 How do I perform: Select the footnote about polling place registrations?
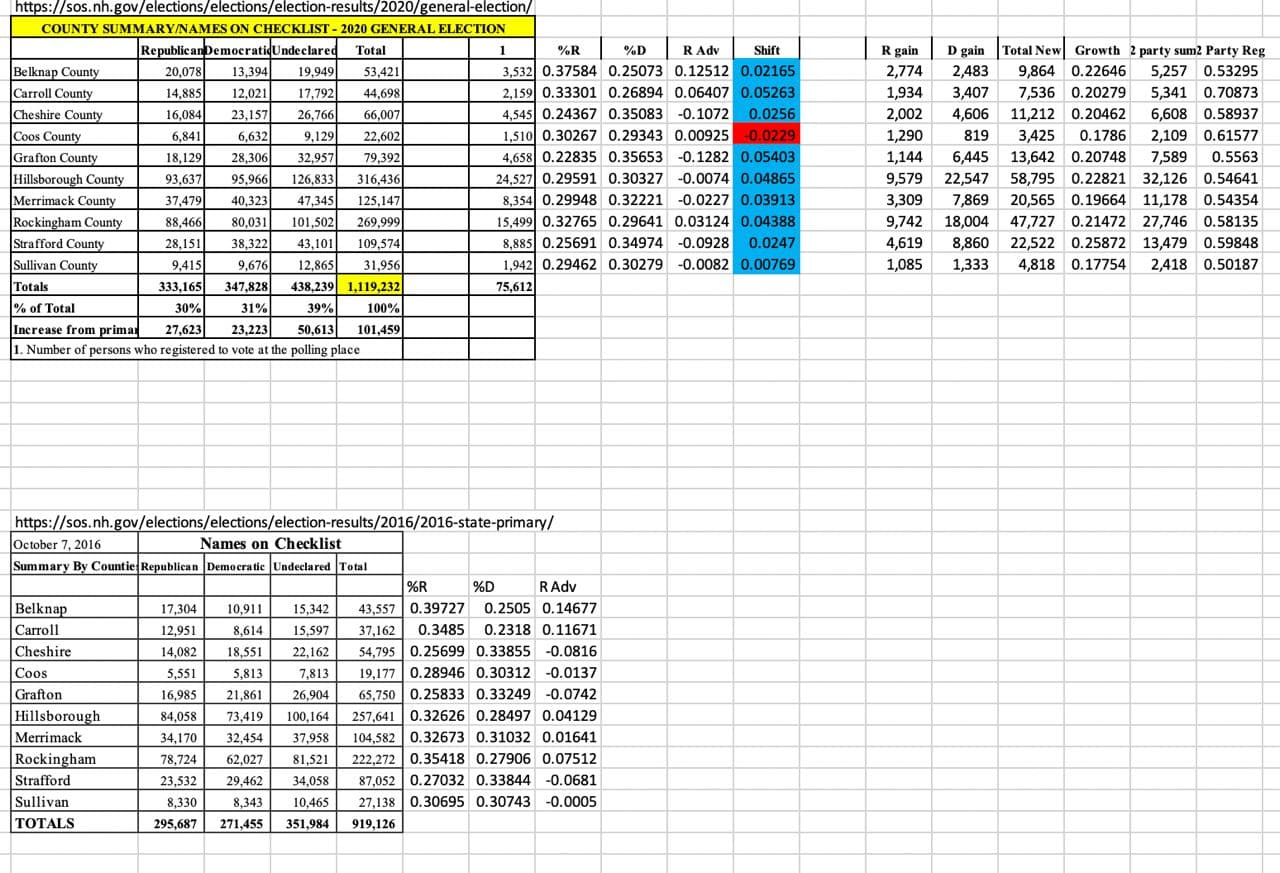tap(186, 350)
